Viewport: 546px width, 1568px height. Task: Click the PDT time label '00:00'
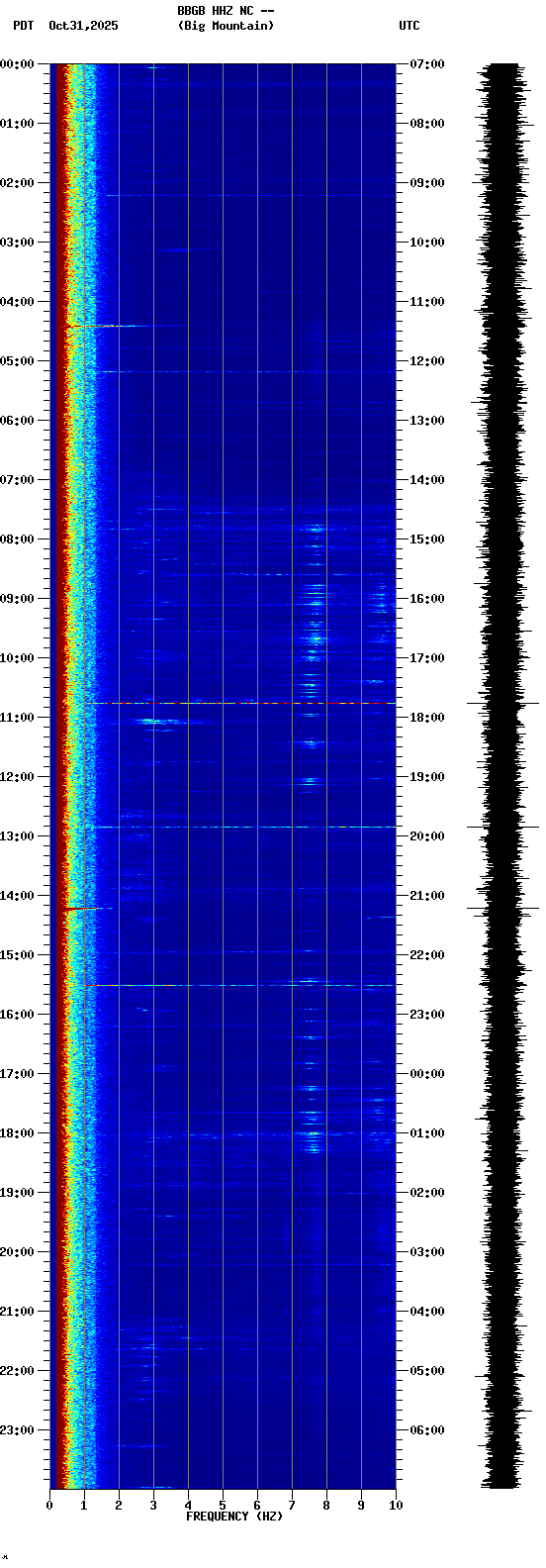click(x=17, y=64)
